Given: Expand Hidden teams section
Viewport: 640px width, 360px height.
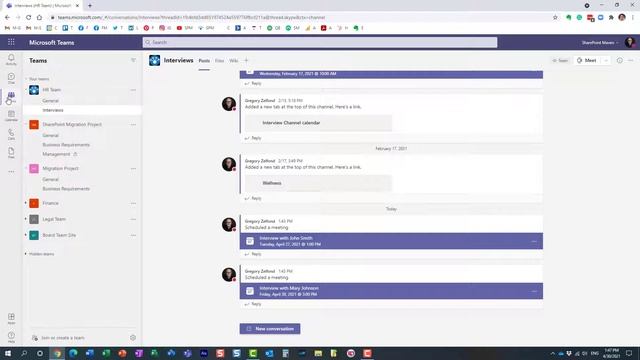Looking at the screenshot, I should [25, 254].
